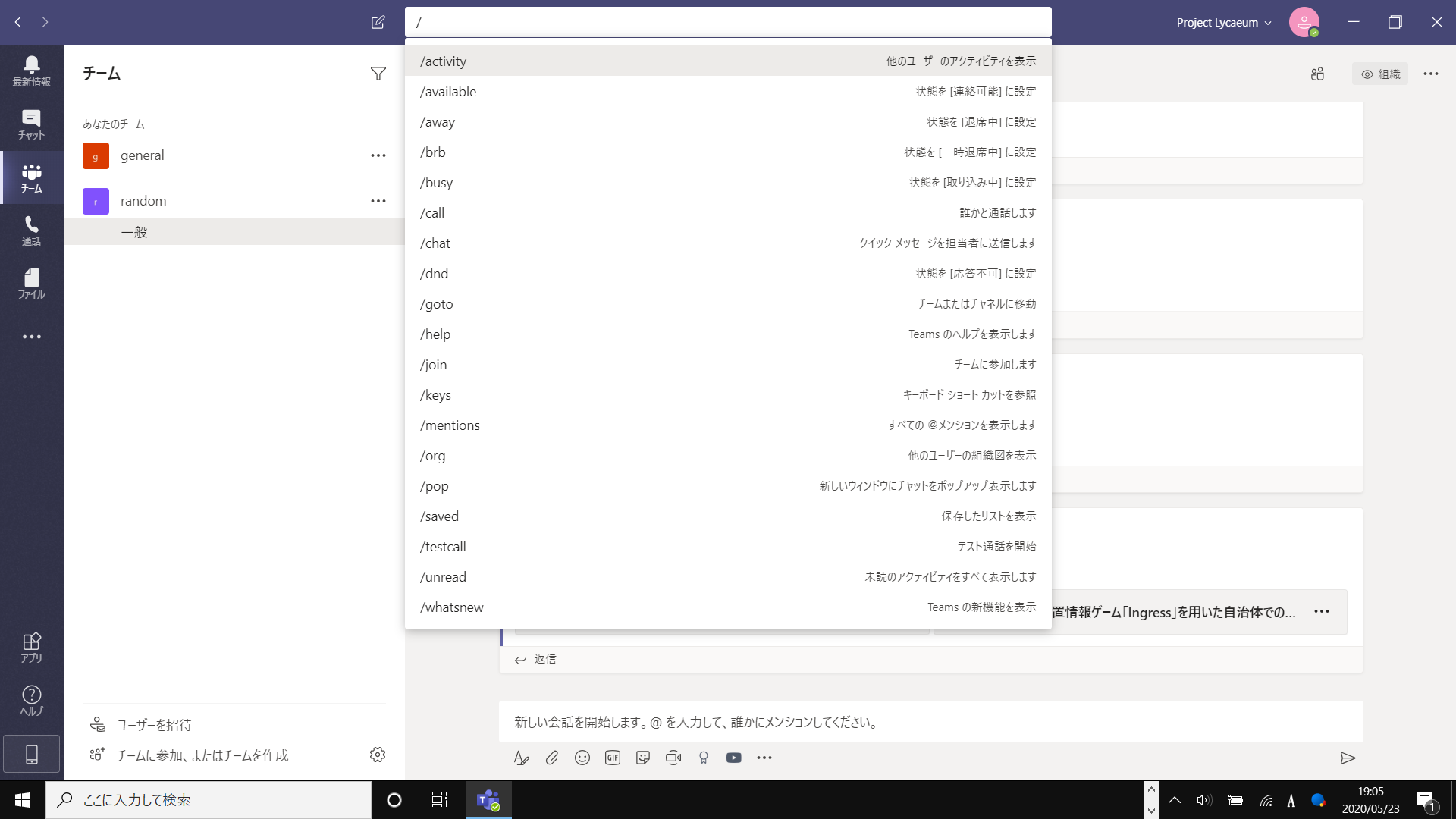Open team settings with the gear icon
The height and width of the screenshot is (819, 1456).
point(377,755)
